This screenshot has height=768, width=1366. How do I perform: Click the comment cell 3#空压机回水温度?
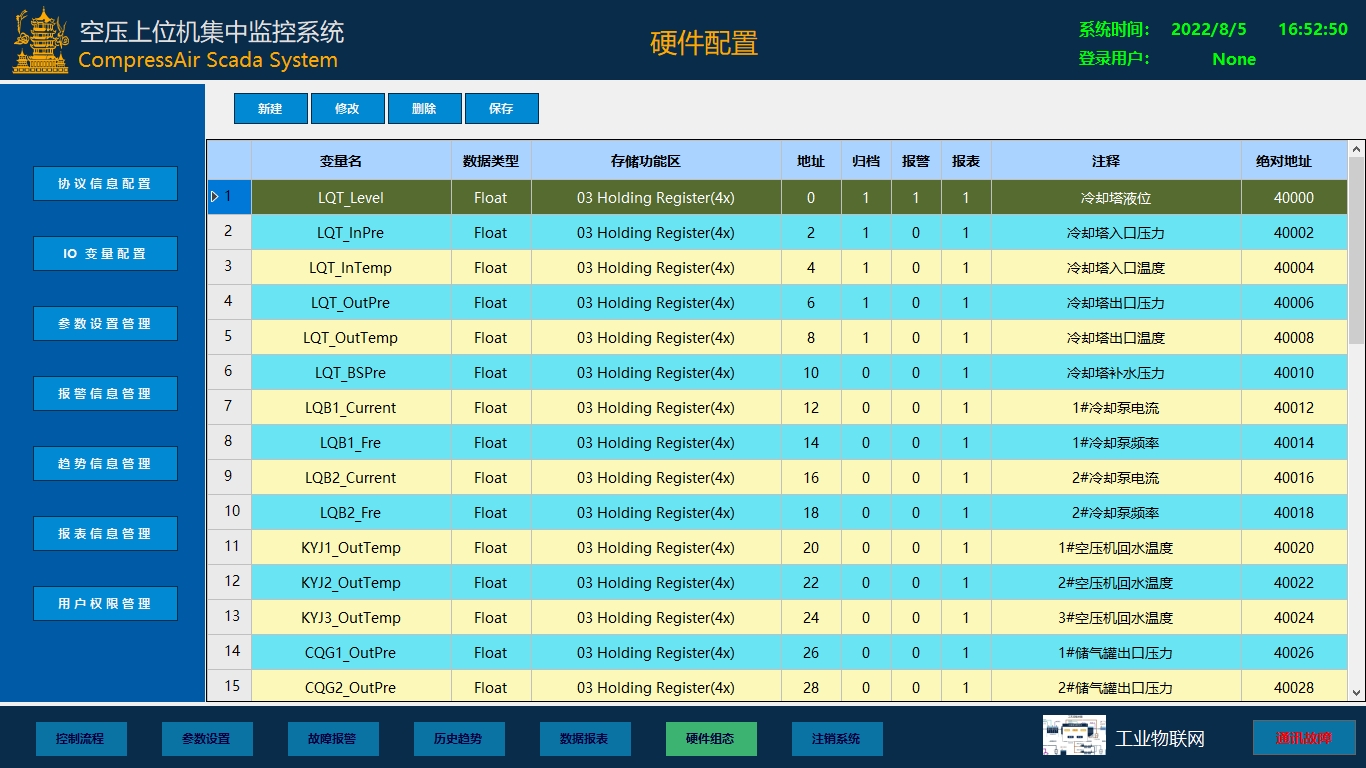[1116, 618]
